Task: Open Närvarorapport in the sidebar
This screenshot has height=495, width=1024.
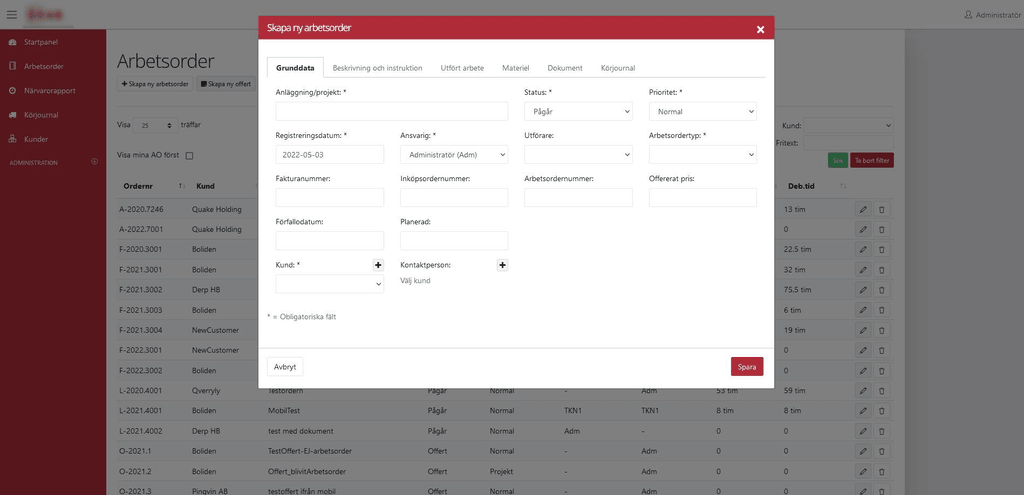Action: [x=49, y=90]
